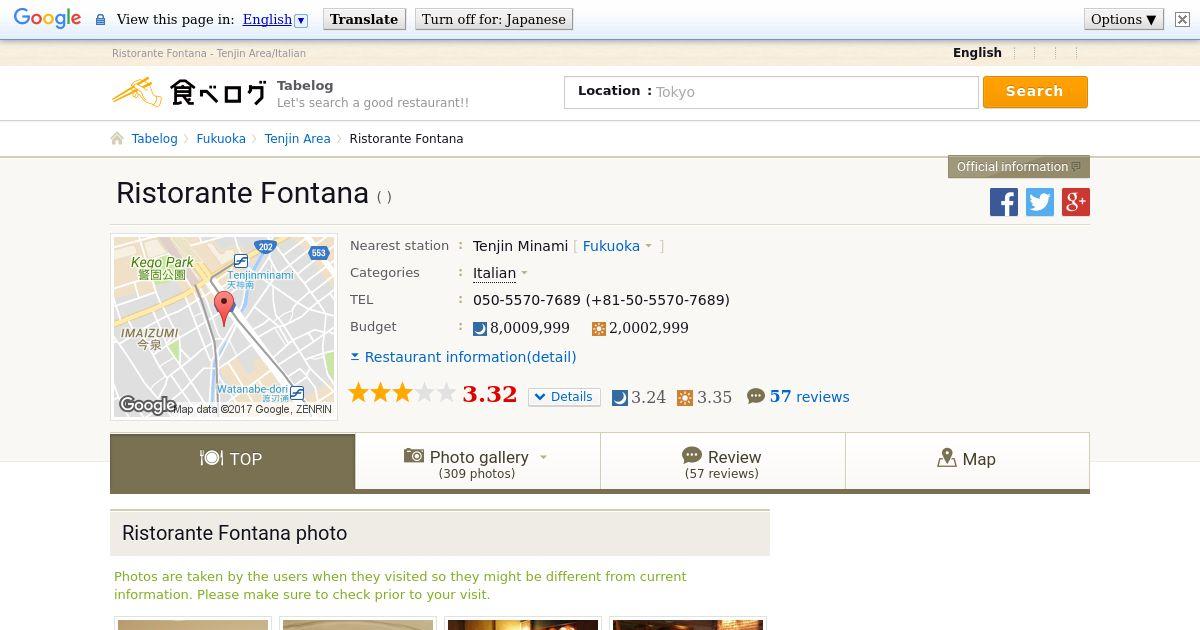Share on Facebook icon

coord(1004,202)
